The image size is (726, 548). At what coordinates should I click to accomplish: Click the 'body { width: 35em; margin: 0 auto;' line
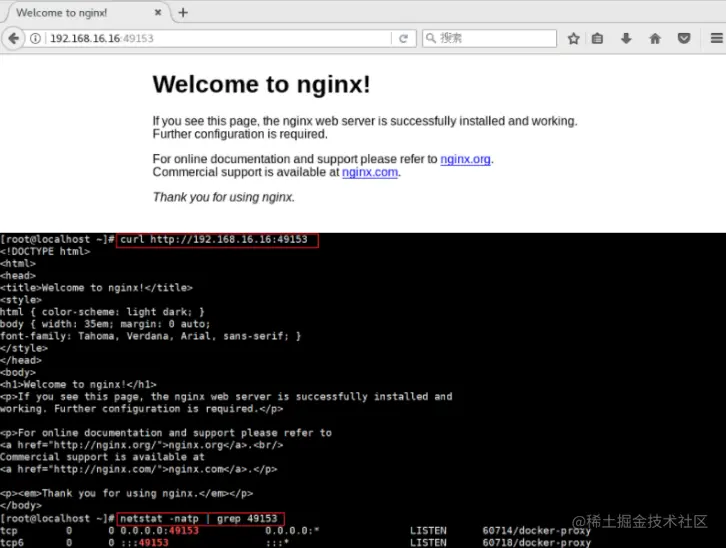coord(105,324)
